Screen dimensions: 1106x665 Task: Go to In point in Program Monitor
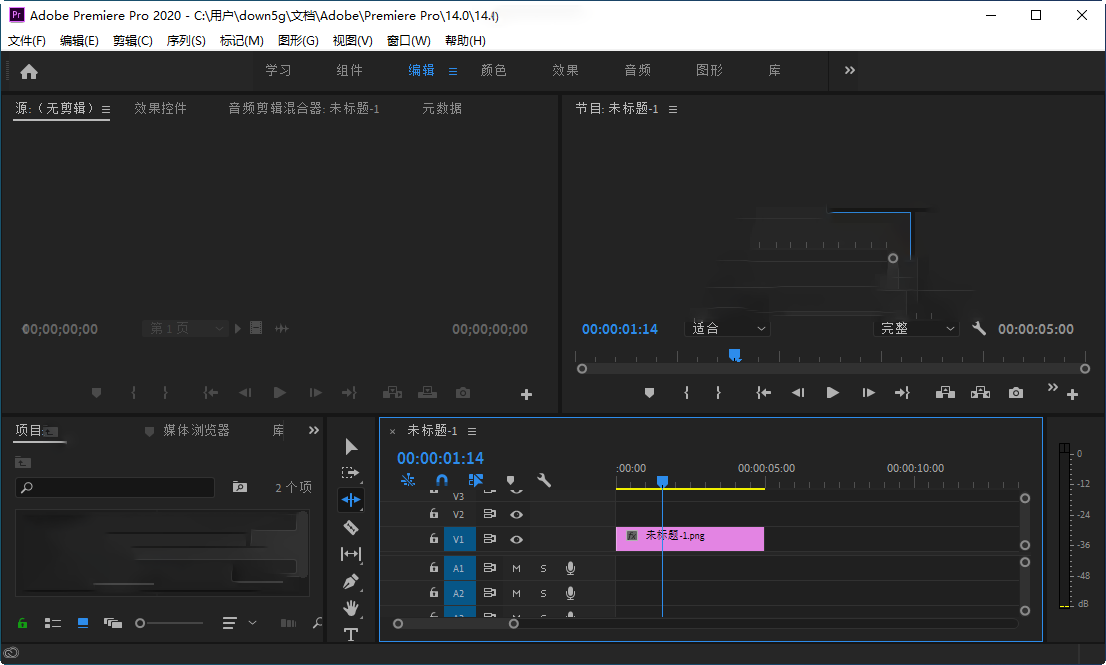click(x=763, y=393)
